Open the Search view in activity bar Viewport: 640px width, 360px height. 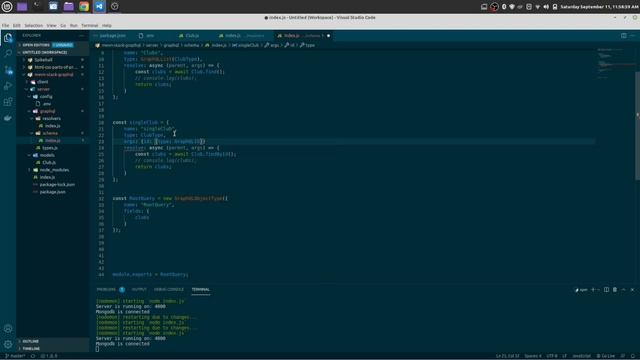click(x=8, y=54)
